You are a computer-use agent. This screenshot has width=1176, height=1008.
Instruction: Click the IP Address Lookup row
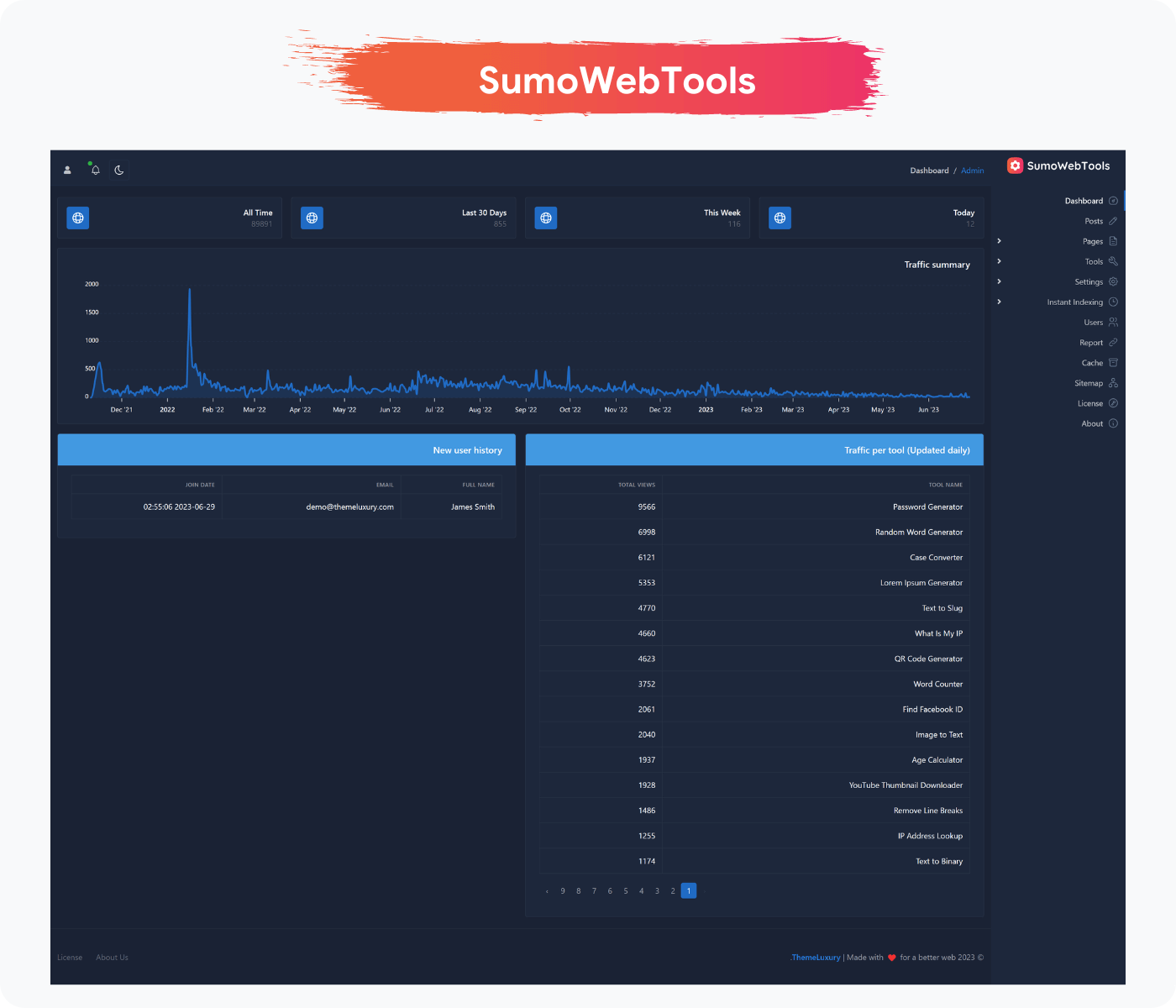pos(754,836)
